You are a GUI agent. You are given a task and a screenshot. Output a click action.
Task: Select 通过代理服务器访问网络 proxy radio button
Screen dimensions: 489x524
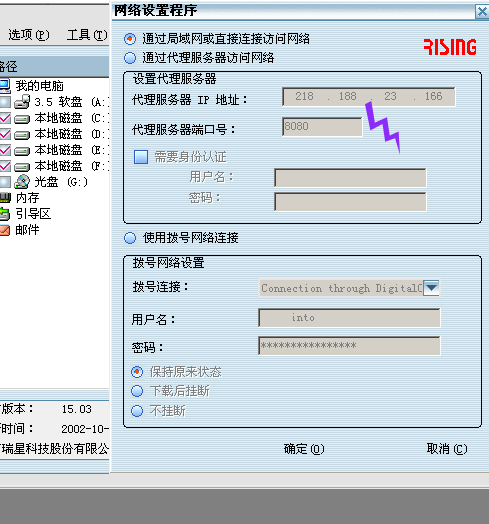pos(130,58)
